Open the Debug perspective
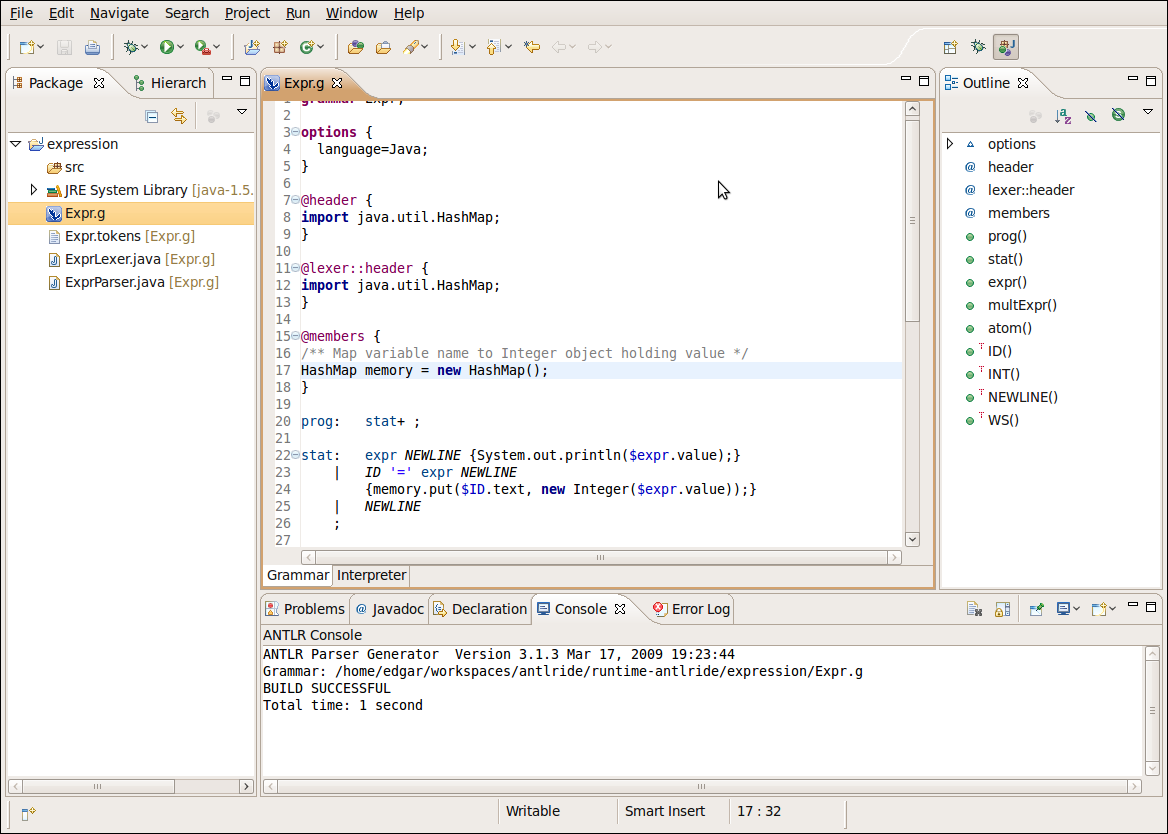This screenshot has width=1168, height=834. pyautogui.click(x=978, y=47)
